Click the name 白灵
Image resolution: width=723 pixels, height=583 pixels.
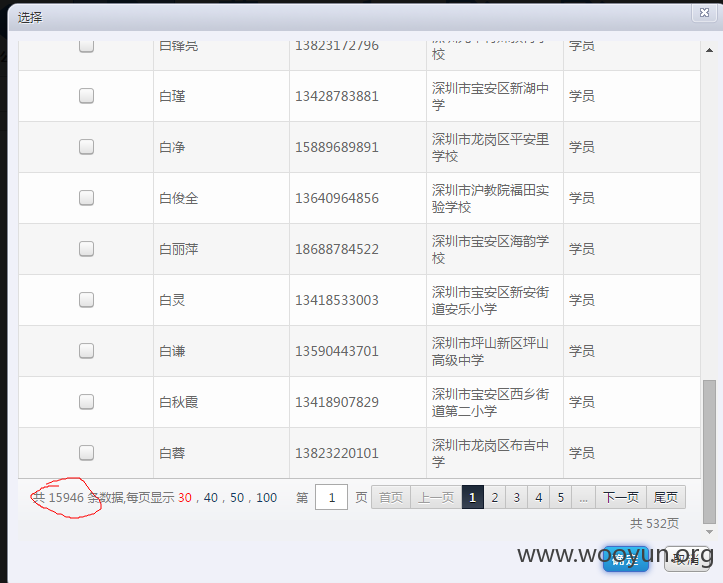click(x=172, y=300)
